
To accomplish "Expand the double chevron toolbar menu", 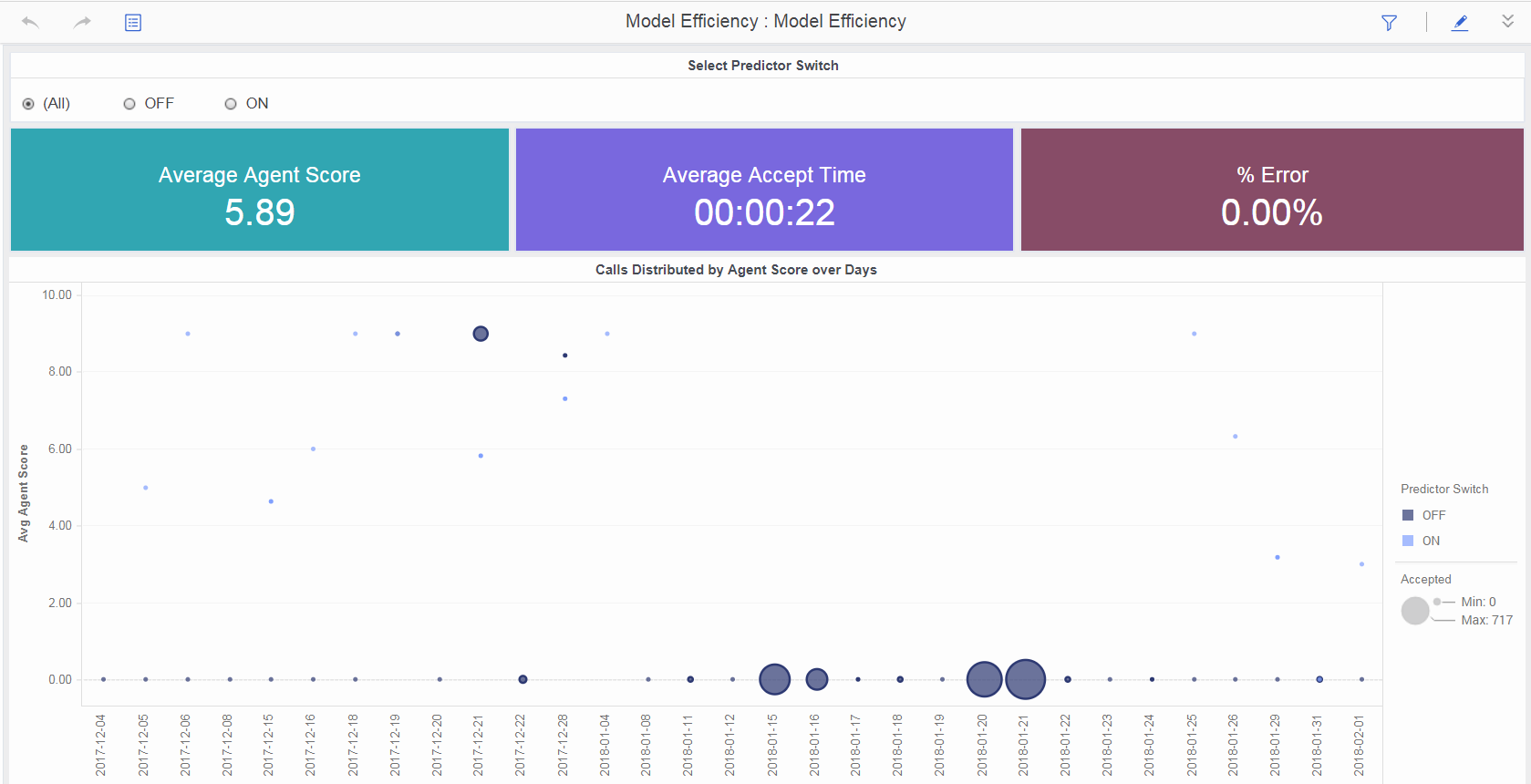I will click(1507, 21).
